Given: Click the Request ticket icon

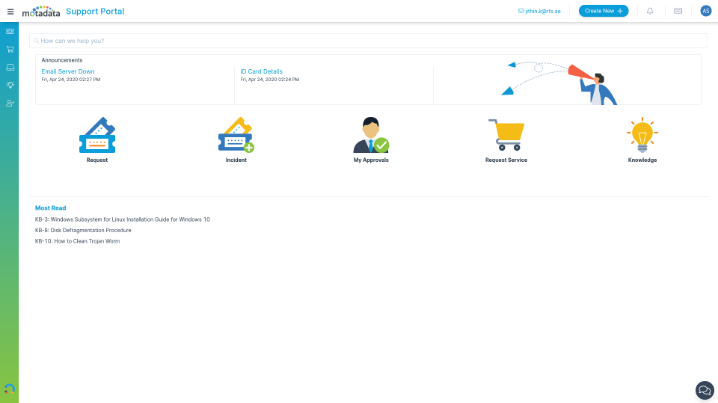Looking at the screenshot, I should pos(97,135).
